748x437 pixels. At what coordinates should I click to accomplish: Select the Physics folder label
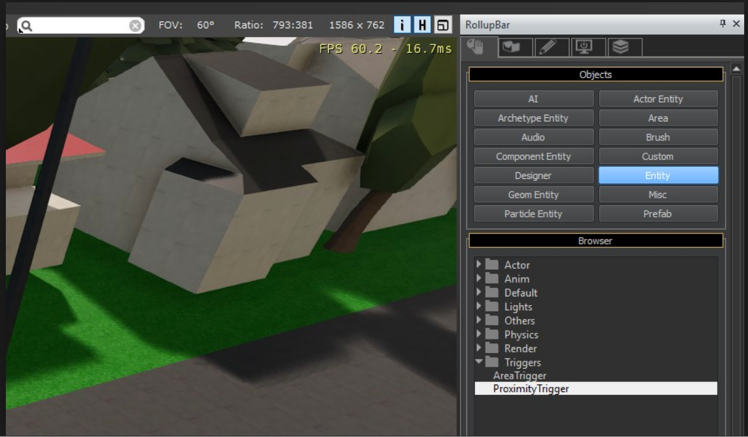click(521, 334)
